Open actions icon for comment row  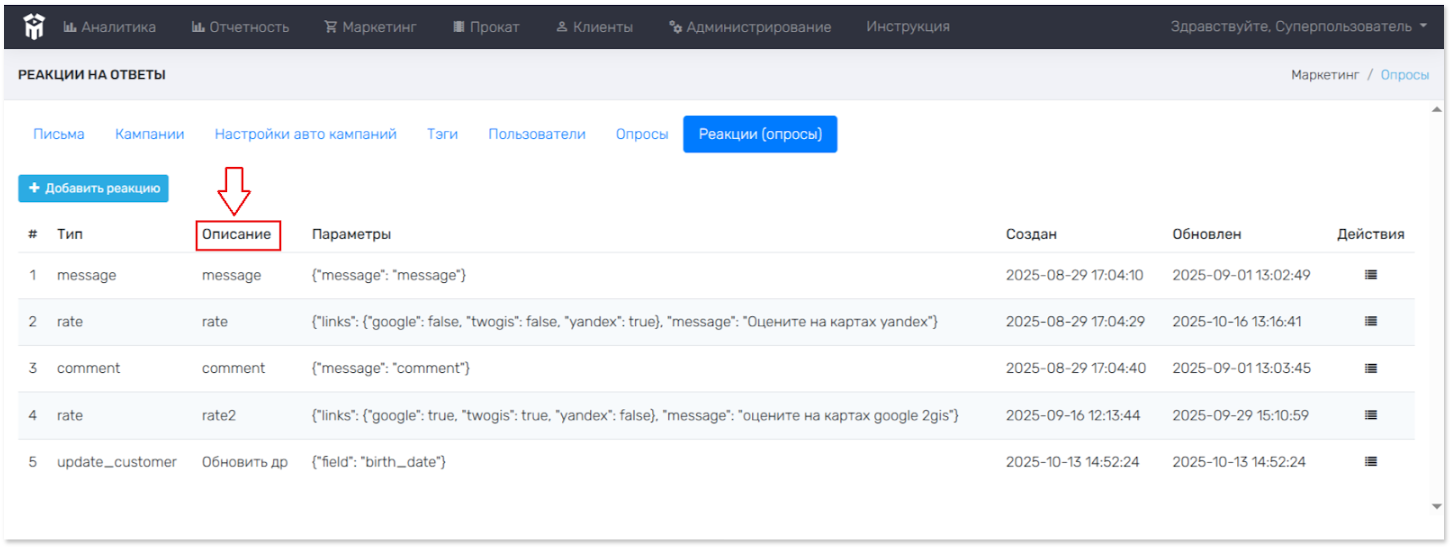click(x=1370, y=368)
